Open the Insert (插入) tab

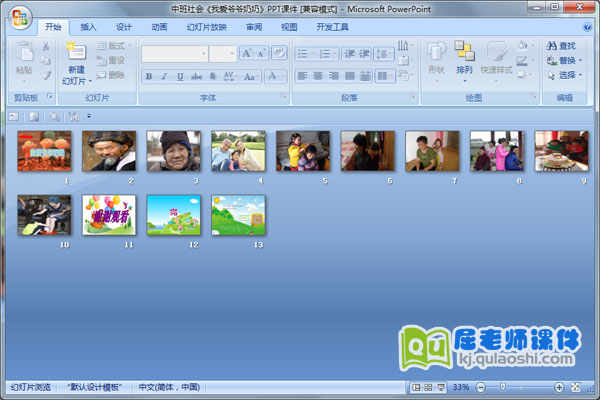(x=89, y=27)
